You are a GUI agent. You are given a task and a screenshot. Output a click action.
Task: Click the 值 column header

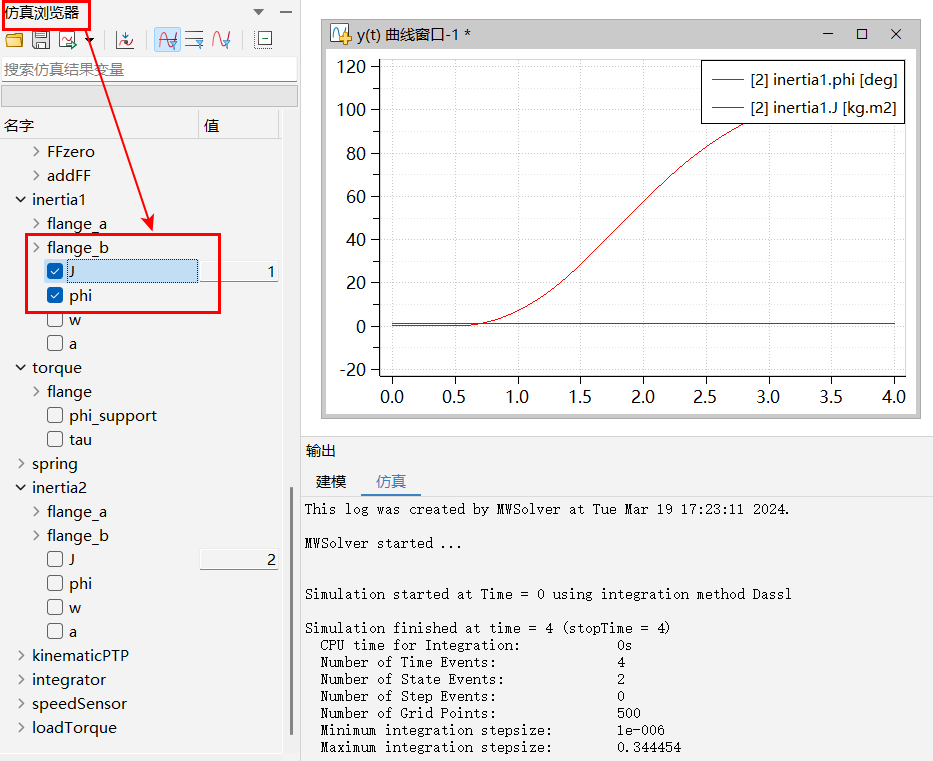click(x=212, y=125)
